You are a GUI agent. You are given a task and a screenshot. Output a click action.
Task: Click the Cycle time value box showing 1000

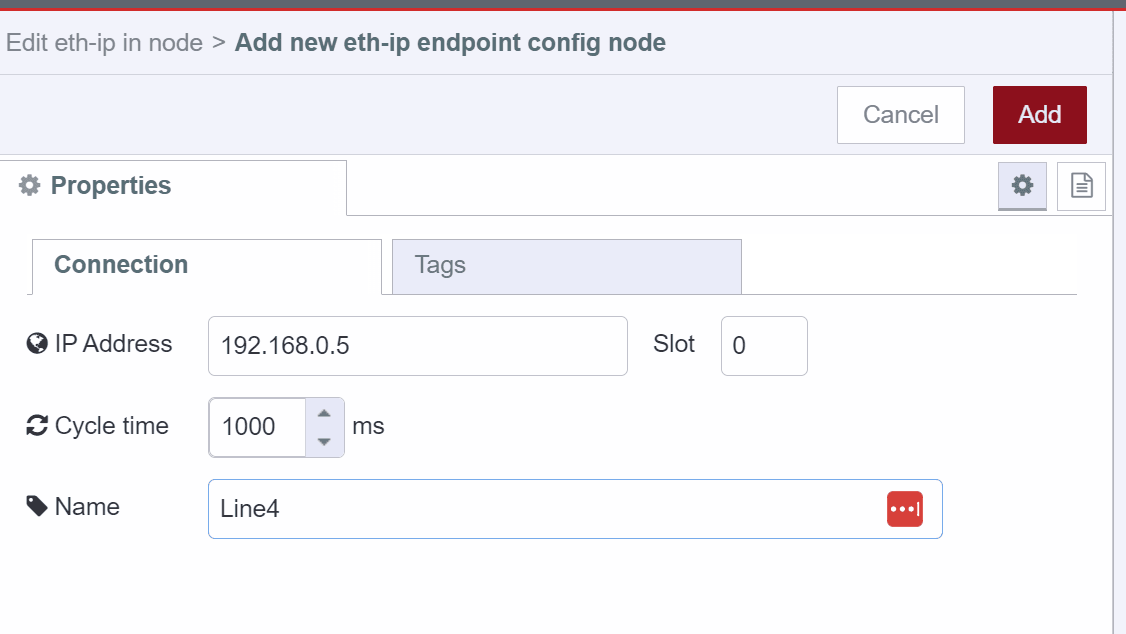coord(260,427)
